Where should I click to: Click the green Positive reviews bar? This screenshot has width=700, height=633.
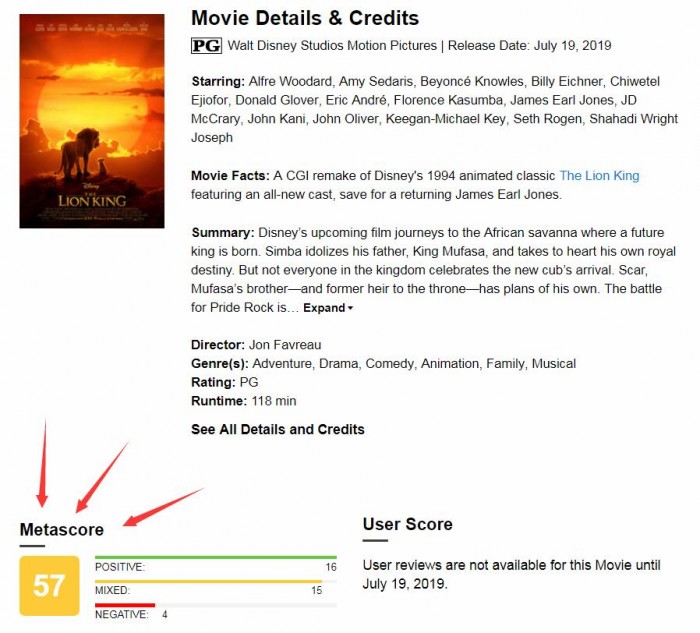(215, 557)
